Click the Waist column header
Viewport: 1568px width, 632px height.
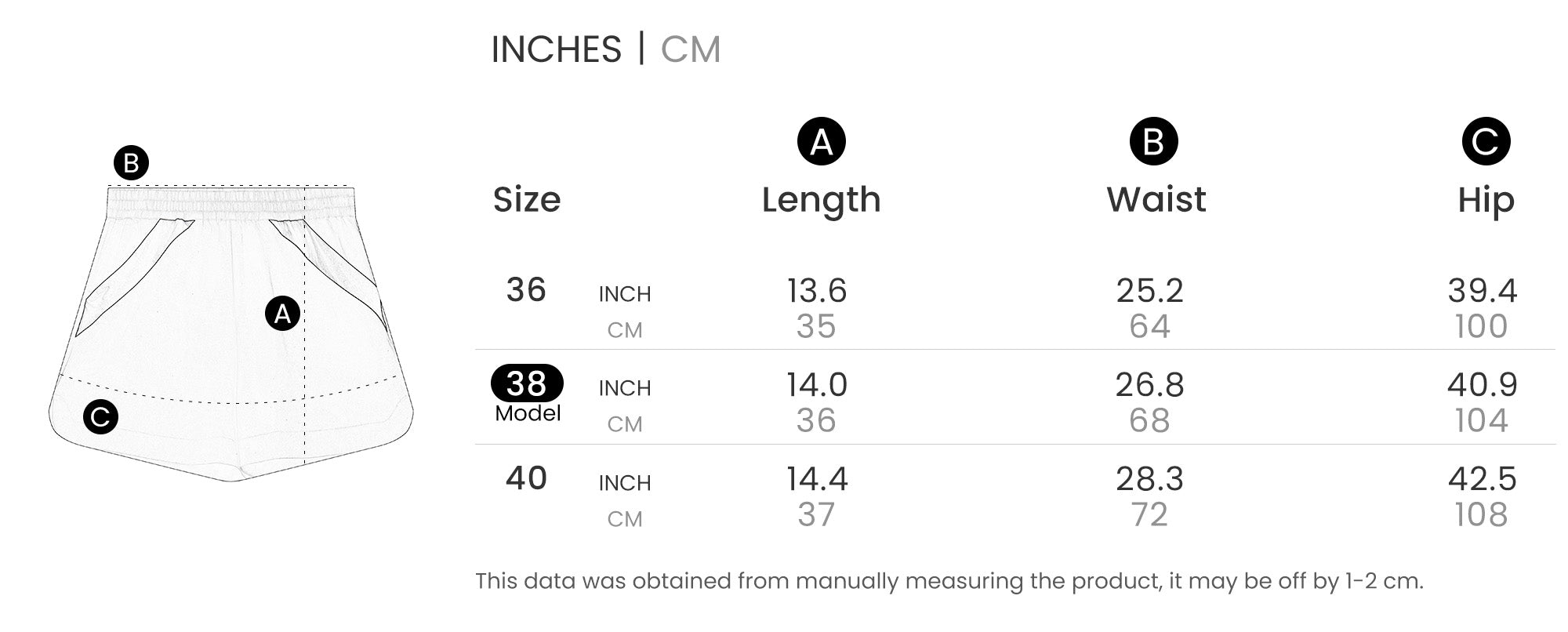coord(1156,199)
